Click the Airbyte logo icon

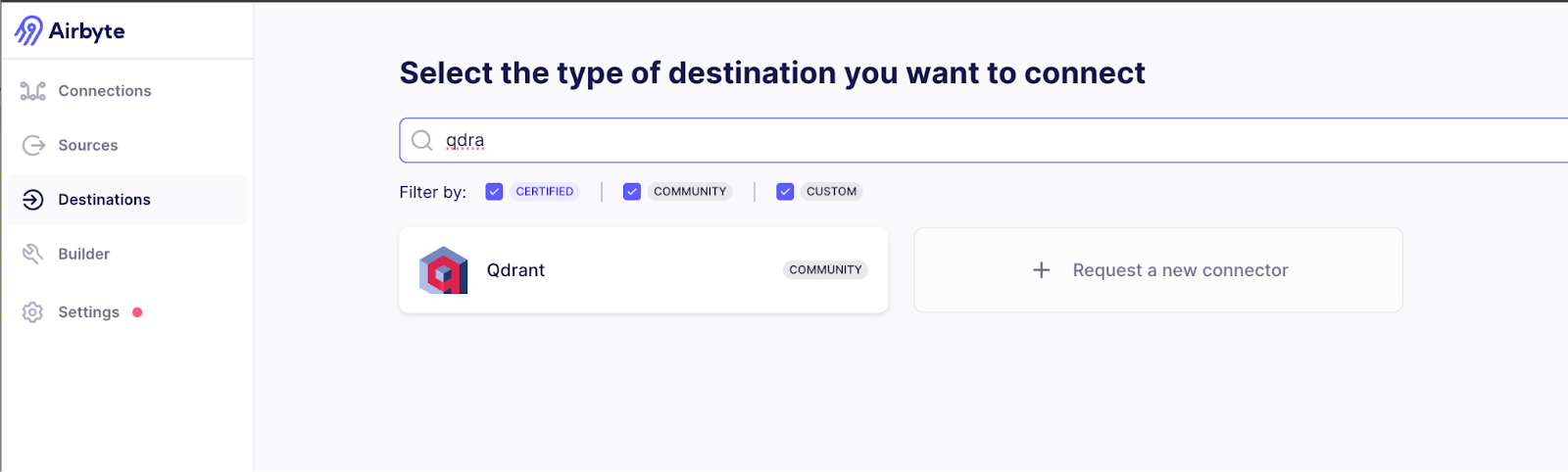click(28, 30)
